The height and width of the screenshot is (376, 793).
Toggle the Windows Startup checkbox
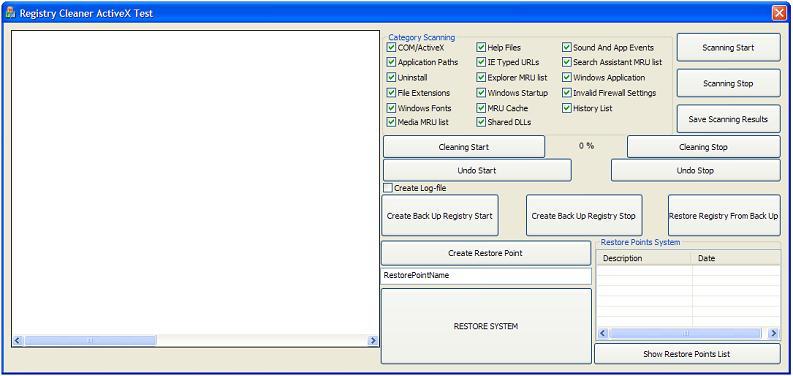pyautogui.click(x=481, y=93)
